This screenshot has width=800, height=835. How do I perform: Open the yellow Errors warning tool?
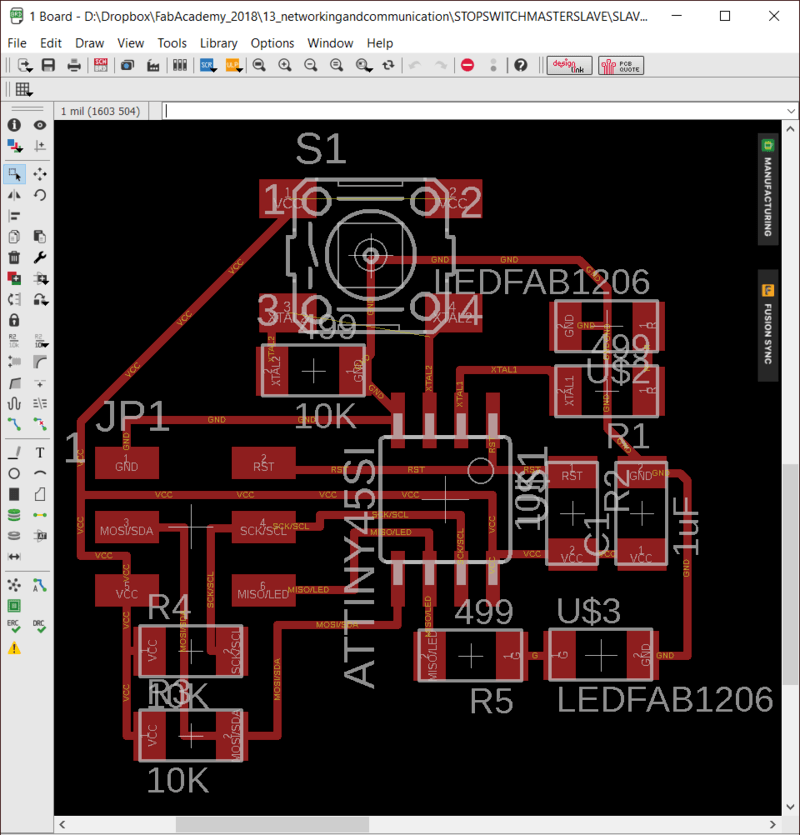coord(14,648)
